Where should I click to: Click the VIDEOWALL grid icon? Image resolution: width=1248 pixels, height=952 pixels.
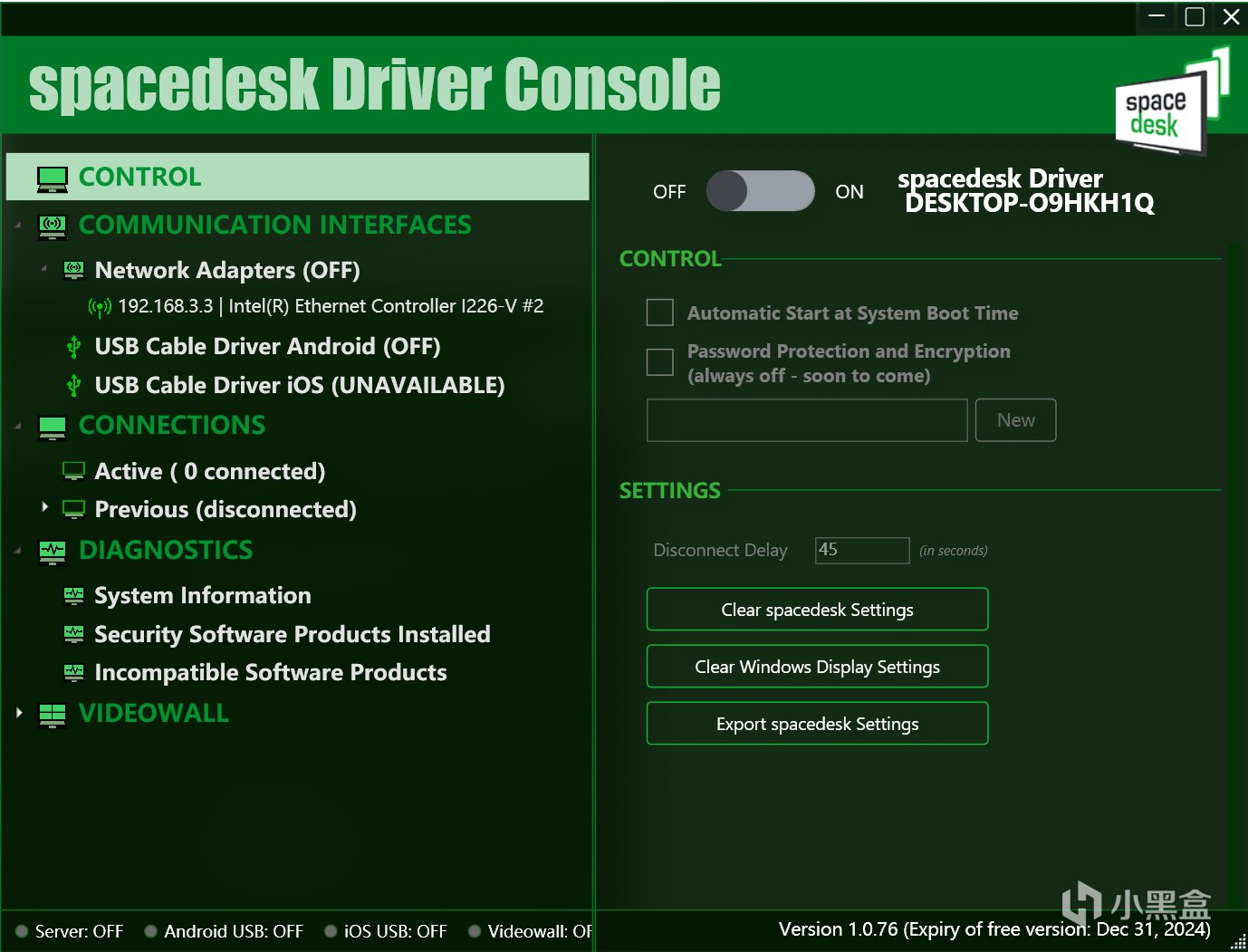[x=53, y=715]
